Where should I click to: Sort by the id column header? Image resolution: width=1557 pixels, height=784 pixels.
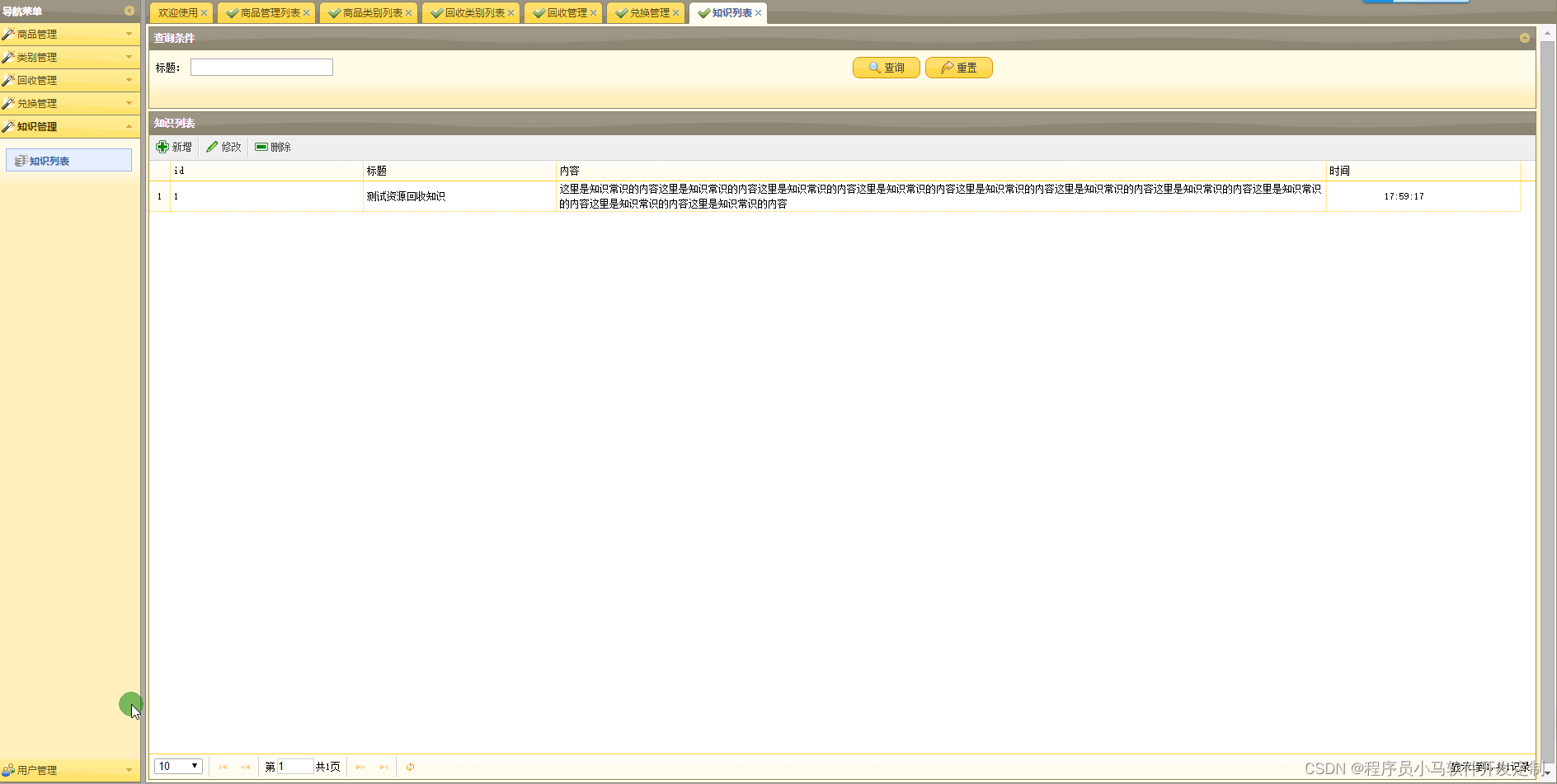[x=266, y=171]
